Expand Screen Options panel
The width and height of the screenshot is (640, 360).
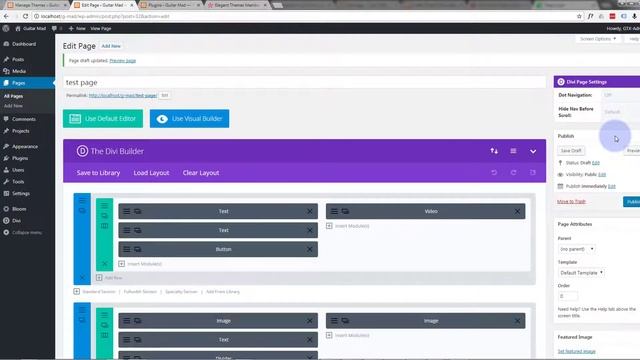tap(598, 39)
